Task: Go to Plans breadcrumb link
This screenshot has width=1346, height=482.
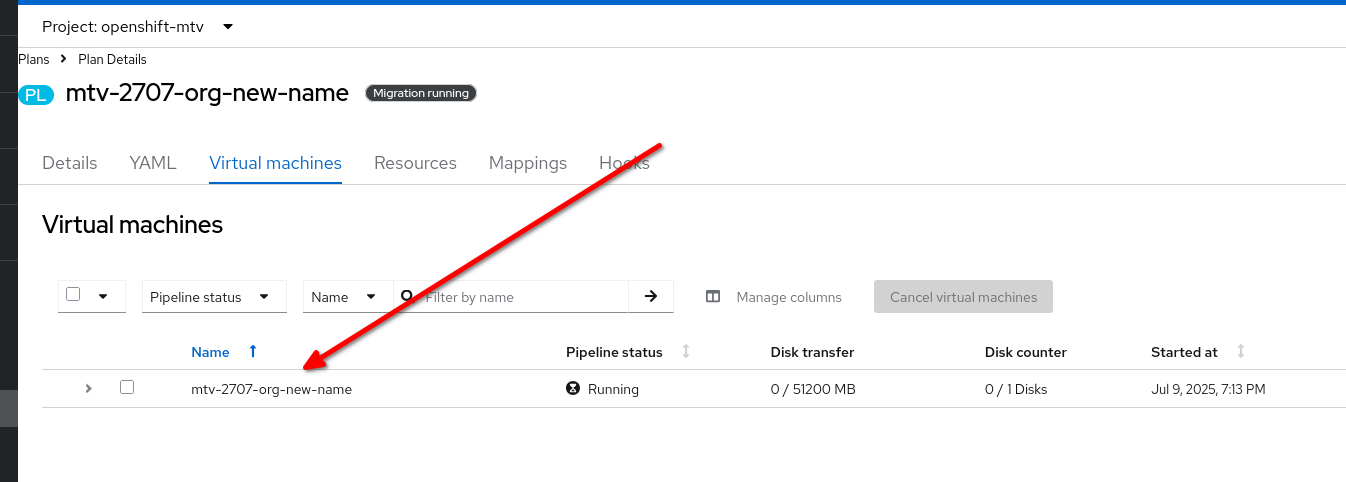Action: 34,60
